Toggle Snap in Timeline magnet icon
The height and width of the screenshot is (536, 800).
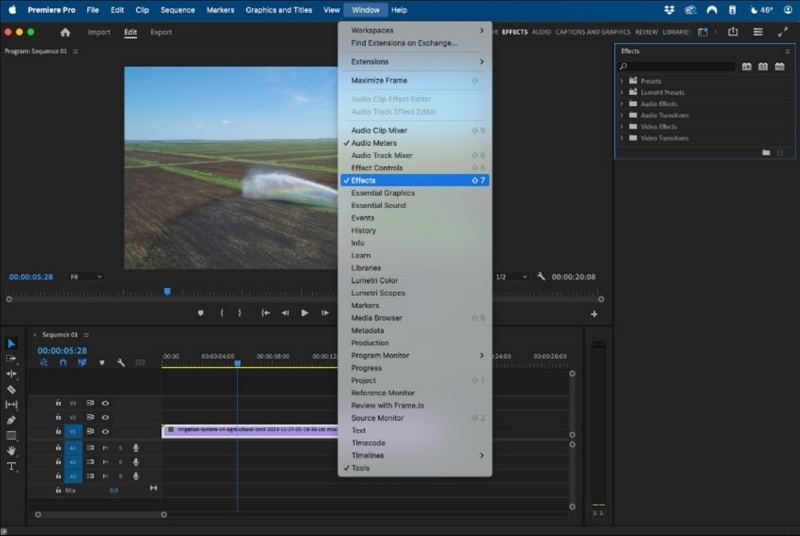pos(63,363)
